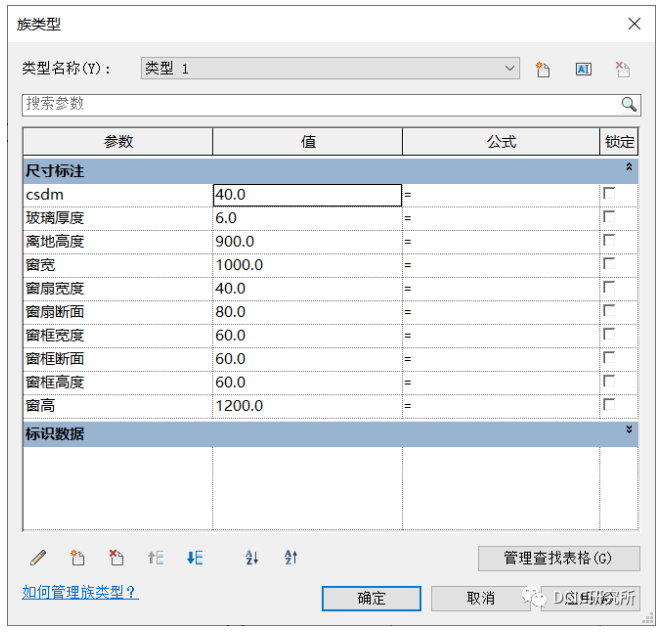Toggle lock checkbox for 窗框断面
The image size is (663, 633).
click(609, 357)
